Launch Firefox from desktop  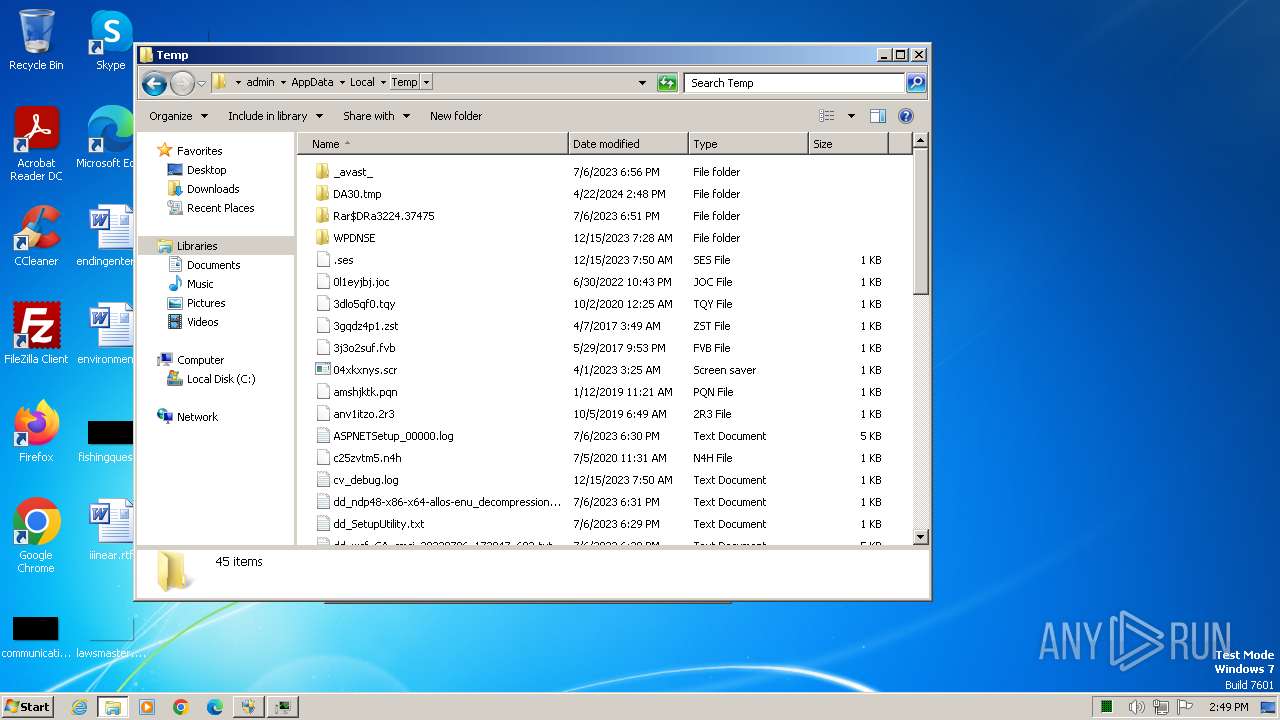[x=36, y=431]
